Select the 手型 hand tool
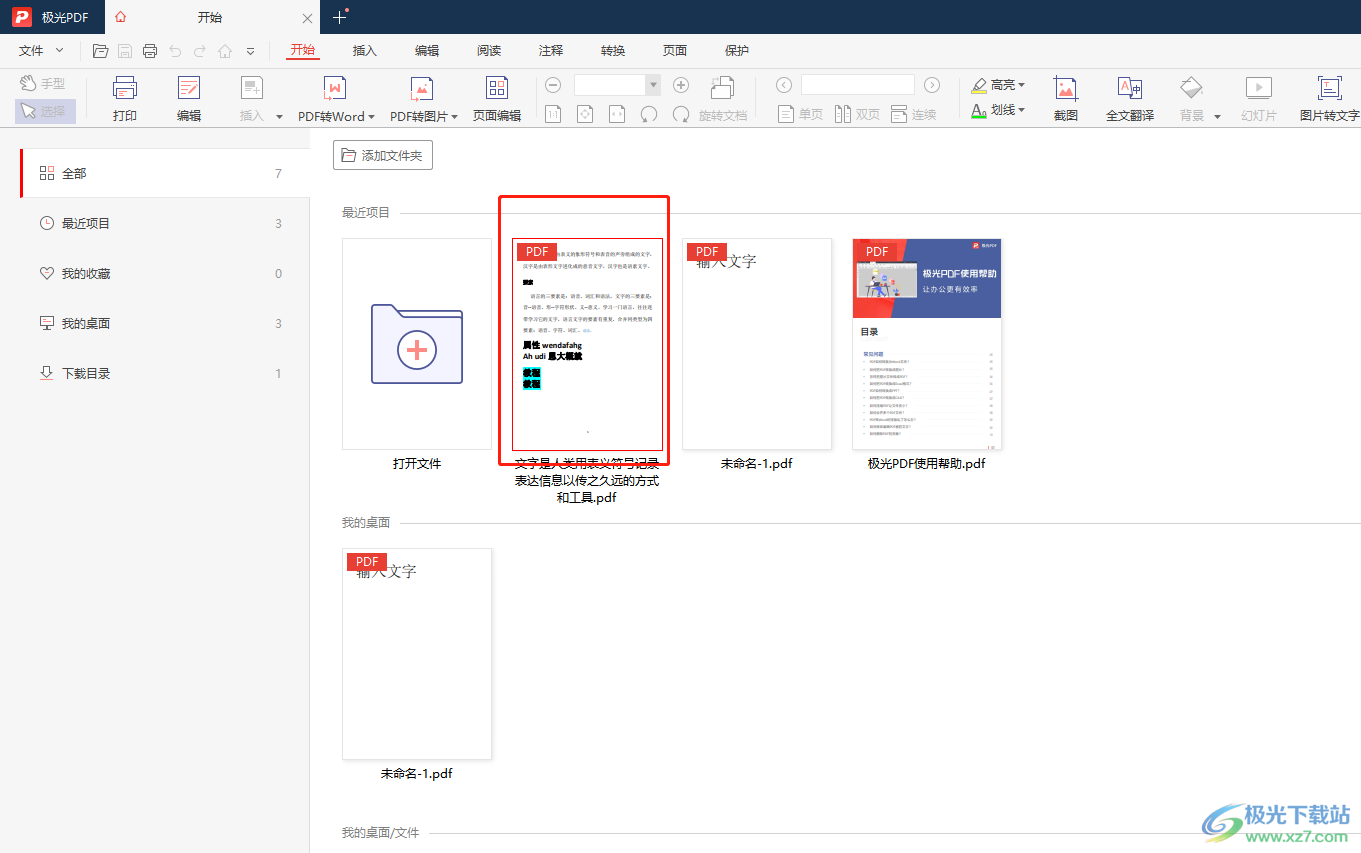Screen dimensions: 1361x853 point(44,84)
